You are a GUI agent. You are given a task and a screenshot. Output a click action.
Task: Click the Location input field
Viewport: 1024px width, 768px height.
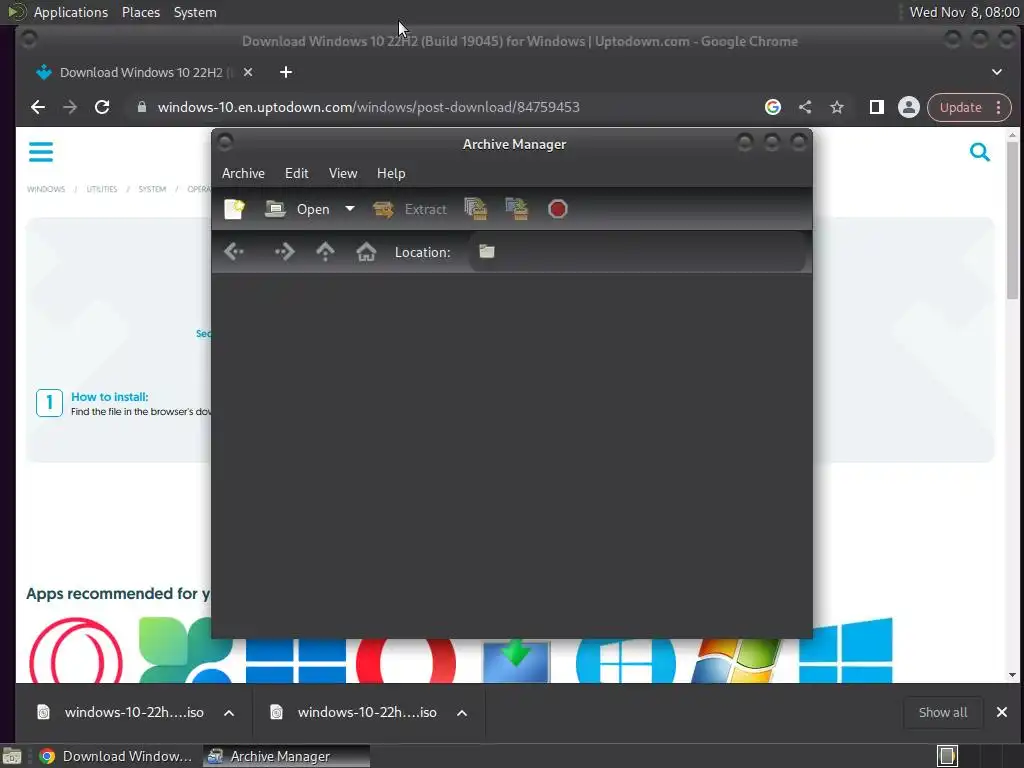[637, 251]
